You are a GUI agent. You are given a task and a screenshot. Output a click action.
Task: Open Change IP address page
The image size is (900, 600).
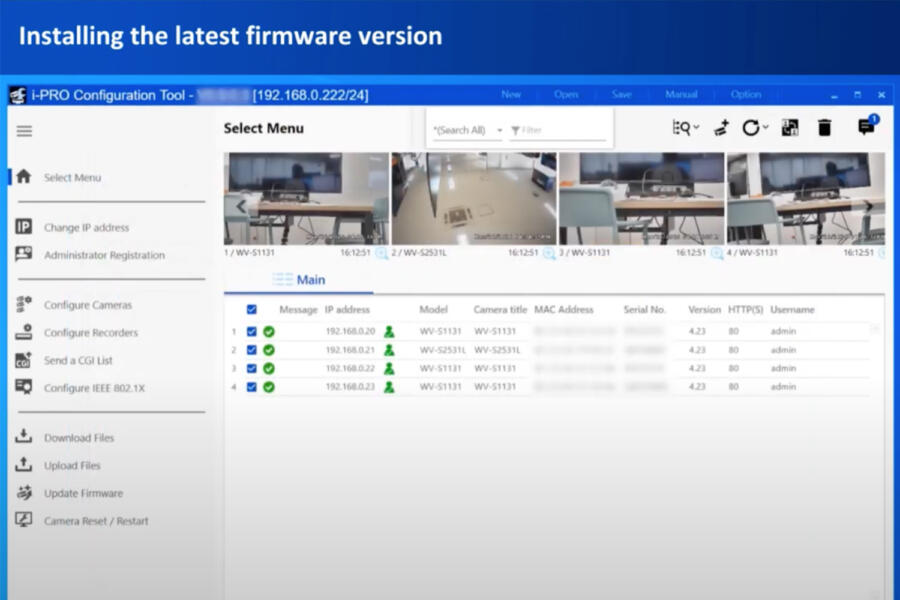pyautogui.click(x=86, y=227)
